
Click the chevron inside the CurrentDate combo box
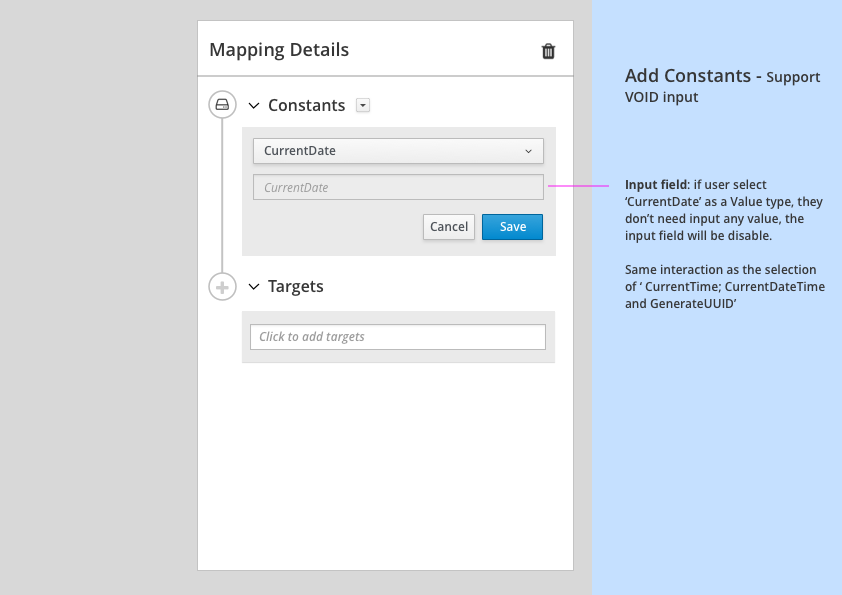click(529, 151)
